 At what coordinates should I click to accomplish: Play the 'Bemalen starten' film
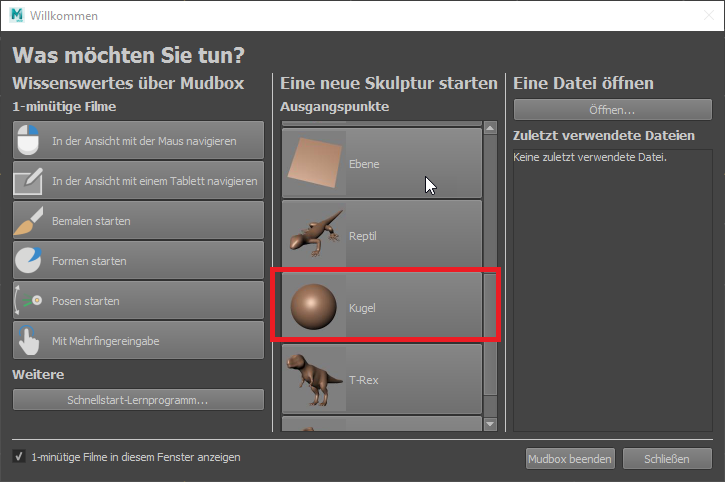[x=138, y=221]
